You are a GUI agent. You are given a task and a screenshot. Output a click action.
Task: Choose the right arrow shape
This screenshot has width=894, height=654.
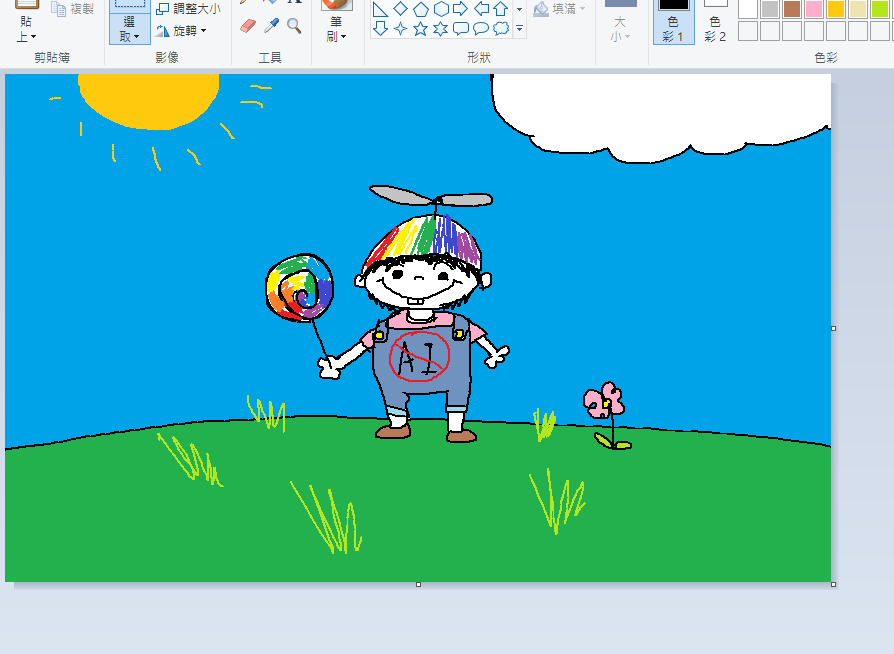(x=460, y=9)
